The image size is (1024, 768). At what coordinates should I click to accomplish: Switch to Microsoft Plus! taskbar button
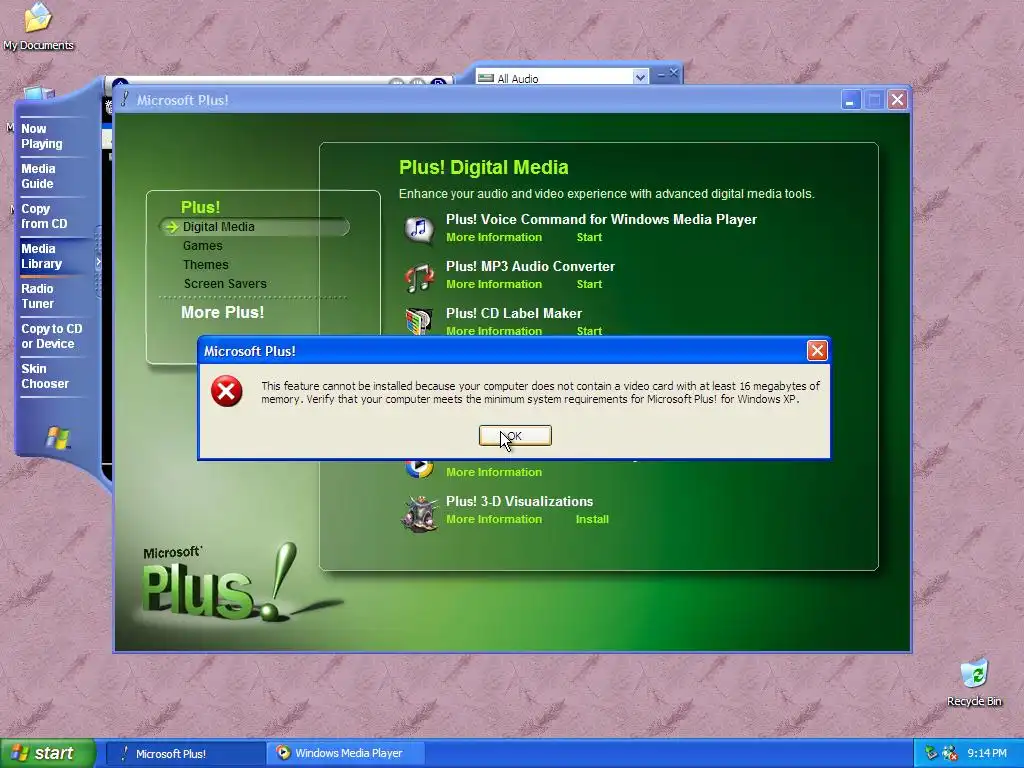click(x=185, y=753)
